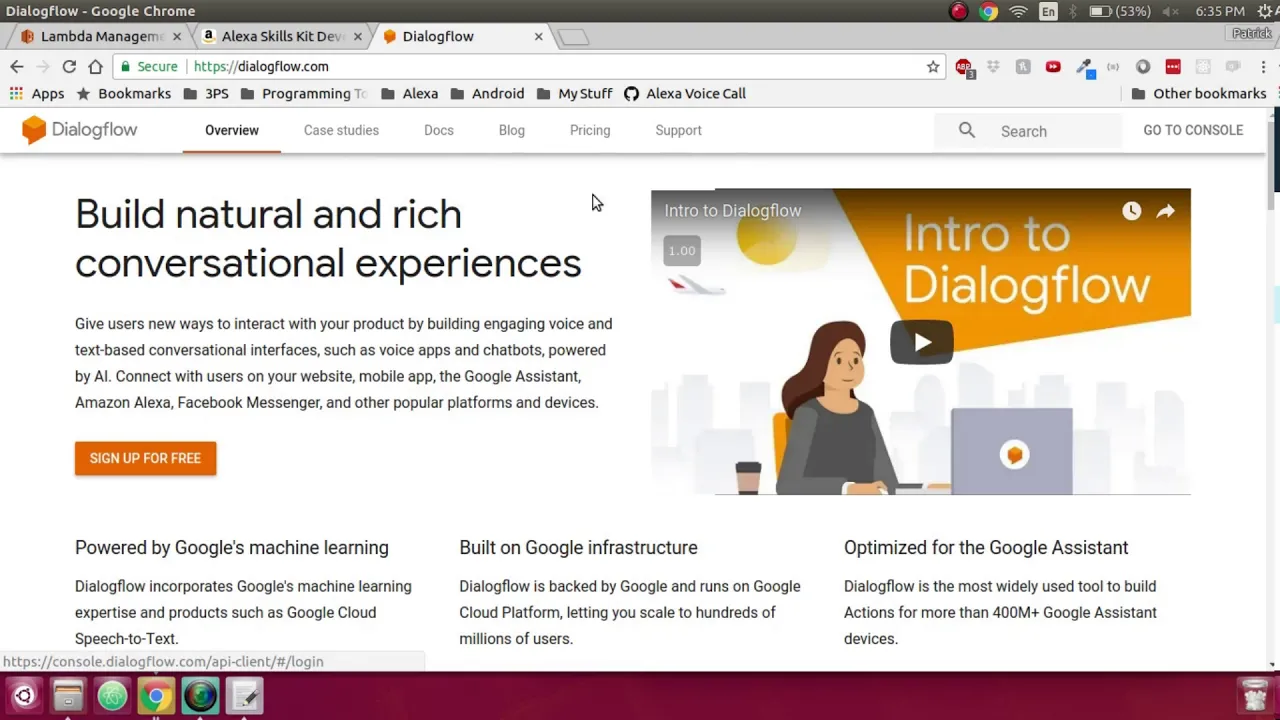
Task: Click the Dialogflow logo in site header
Action: coord(79,130)
